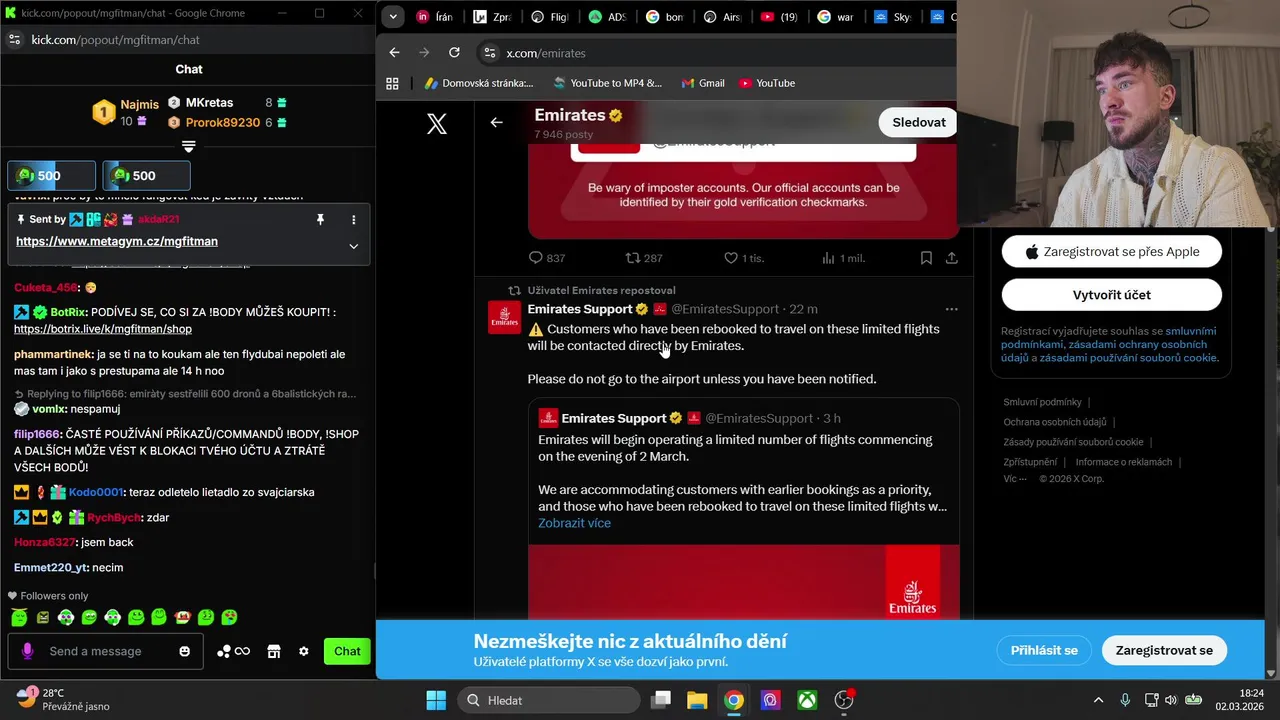Open chat user RychBych name
Image resolution: width=1280 pixels, height=720 pixels.
coord(113,518)
